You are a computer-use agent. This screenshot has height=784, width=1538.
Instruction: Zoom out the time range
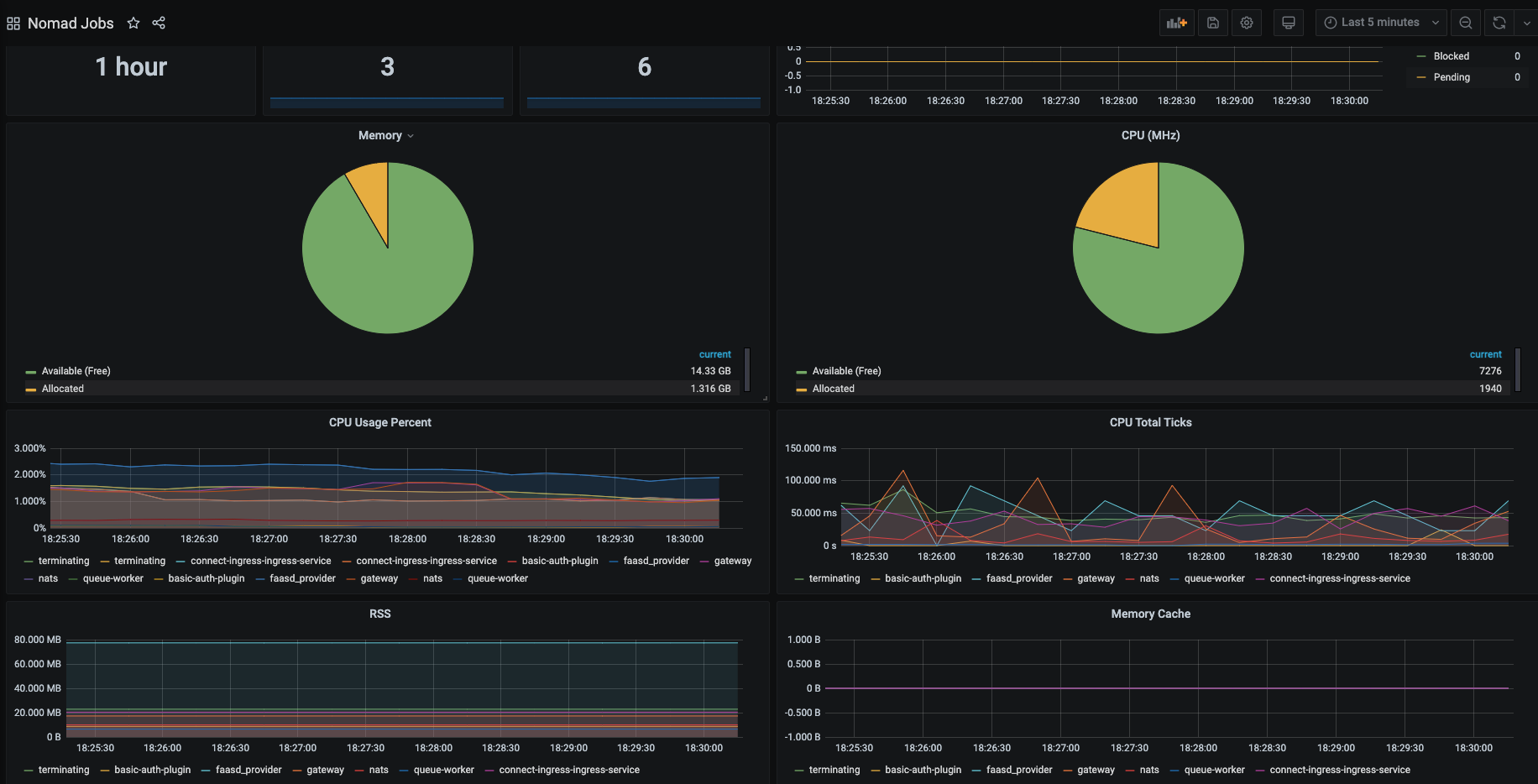tap(1466, 23)
